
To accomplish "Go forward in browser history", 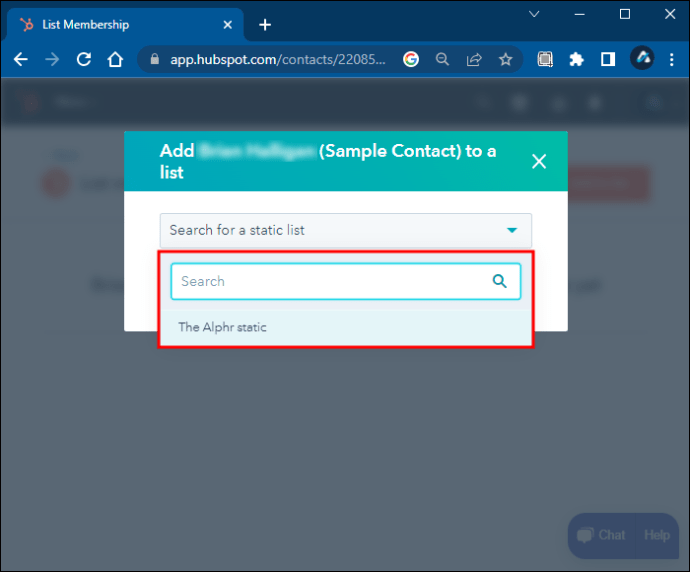I will (x=52, y=59).
